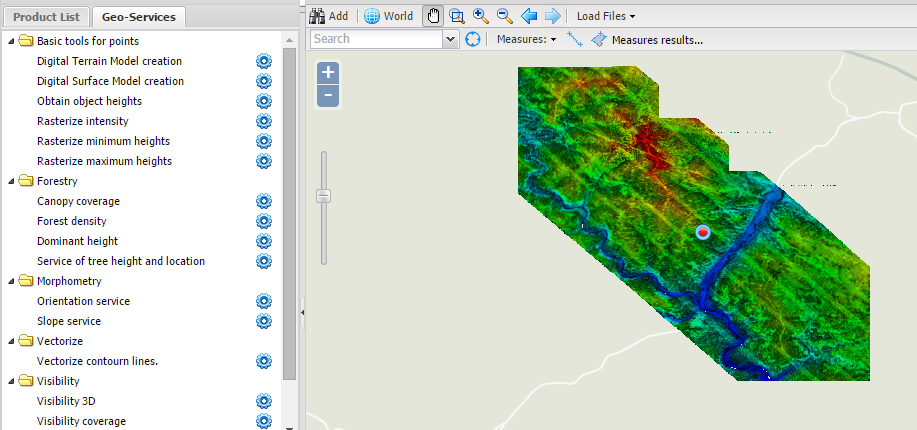Viewport: 917px width, 430px height.
Task: Click the Add layer button
Action: 329,16
